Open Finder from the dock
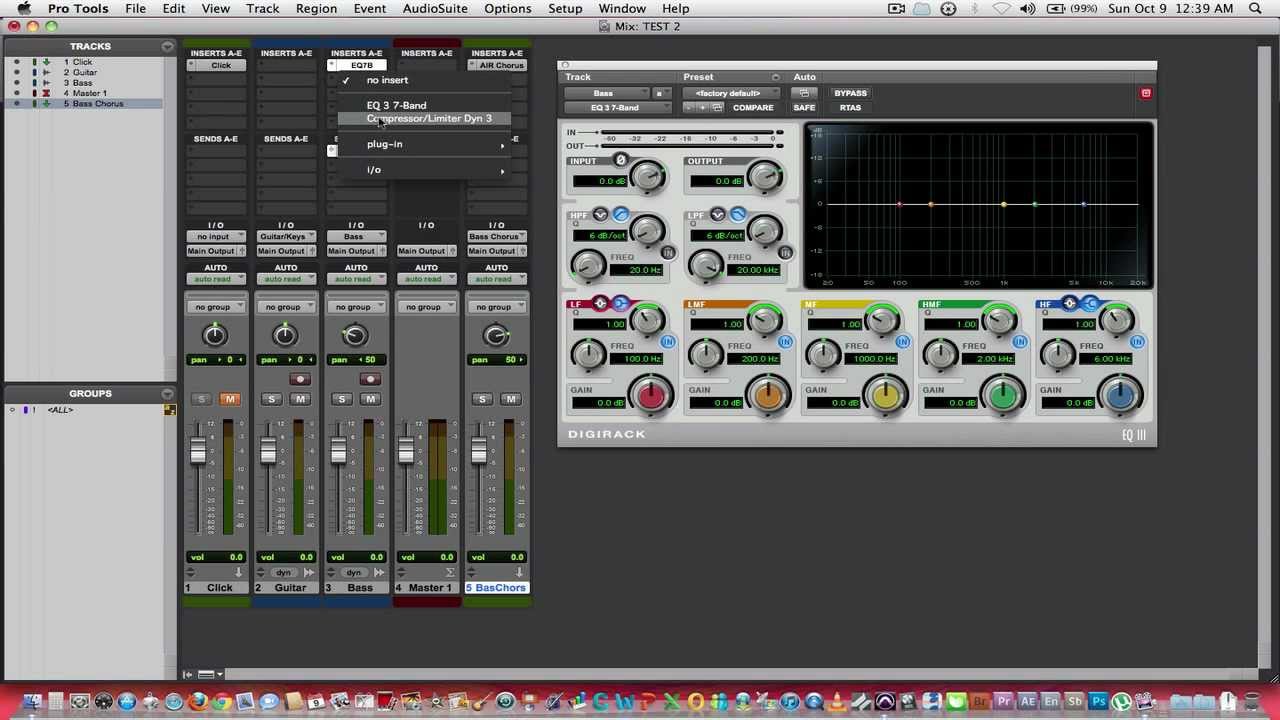The height and width of the screenshot is (720, 1280). tap(32, 702)
